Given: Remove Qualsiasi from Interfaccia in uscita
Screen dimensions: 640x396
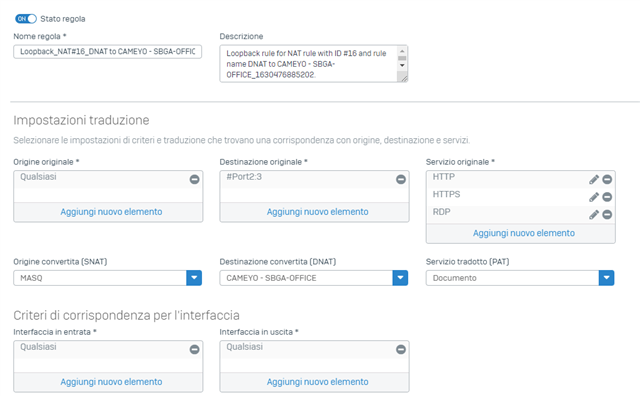Looking at the screenshot, I should [401, 349].
